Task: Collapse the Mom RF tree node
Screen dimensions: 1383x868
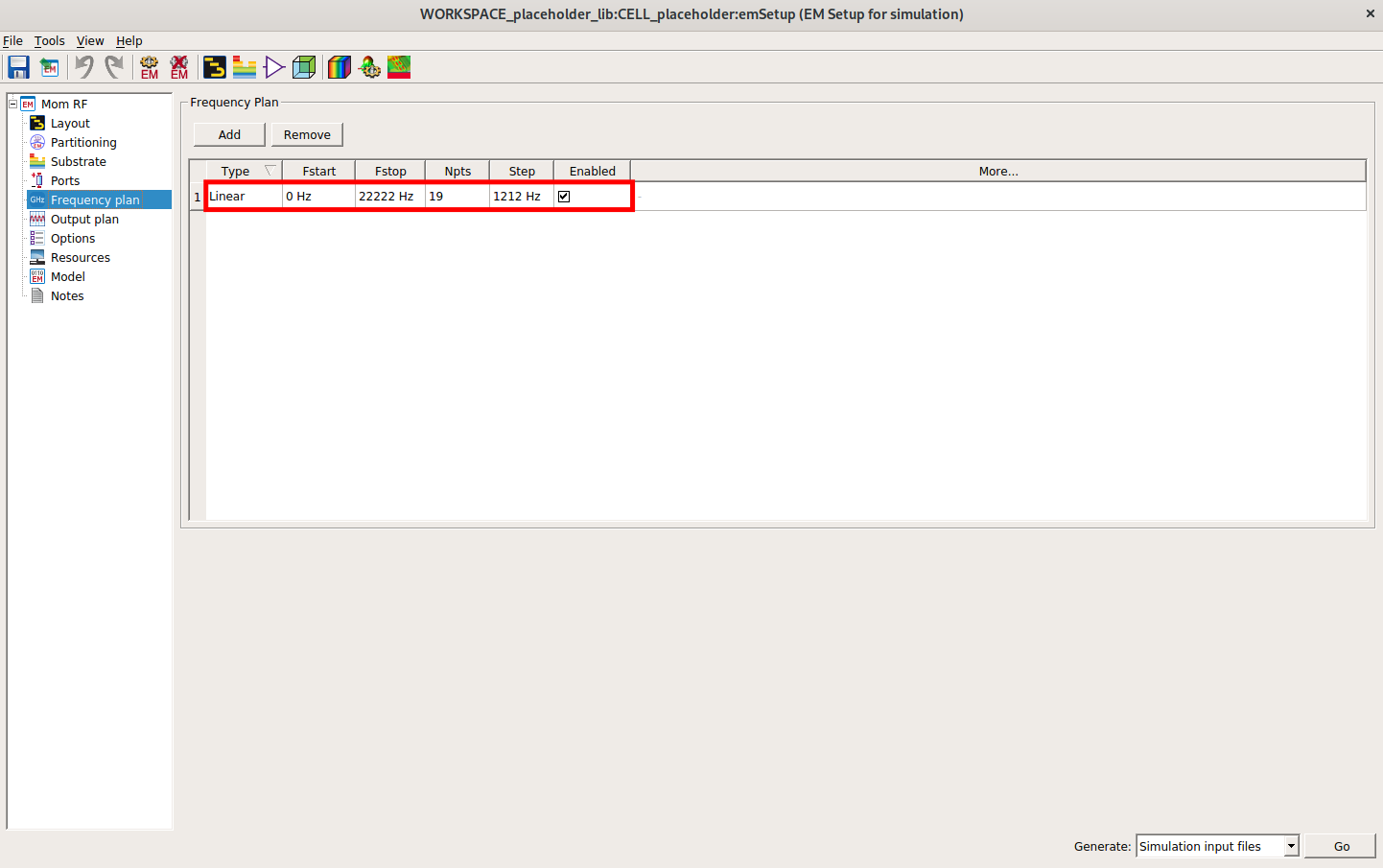Action: (13, 104)
